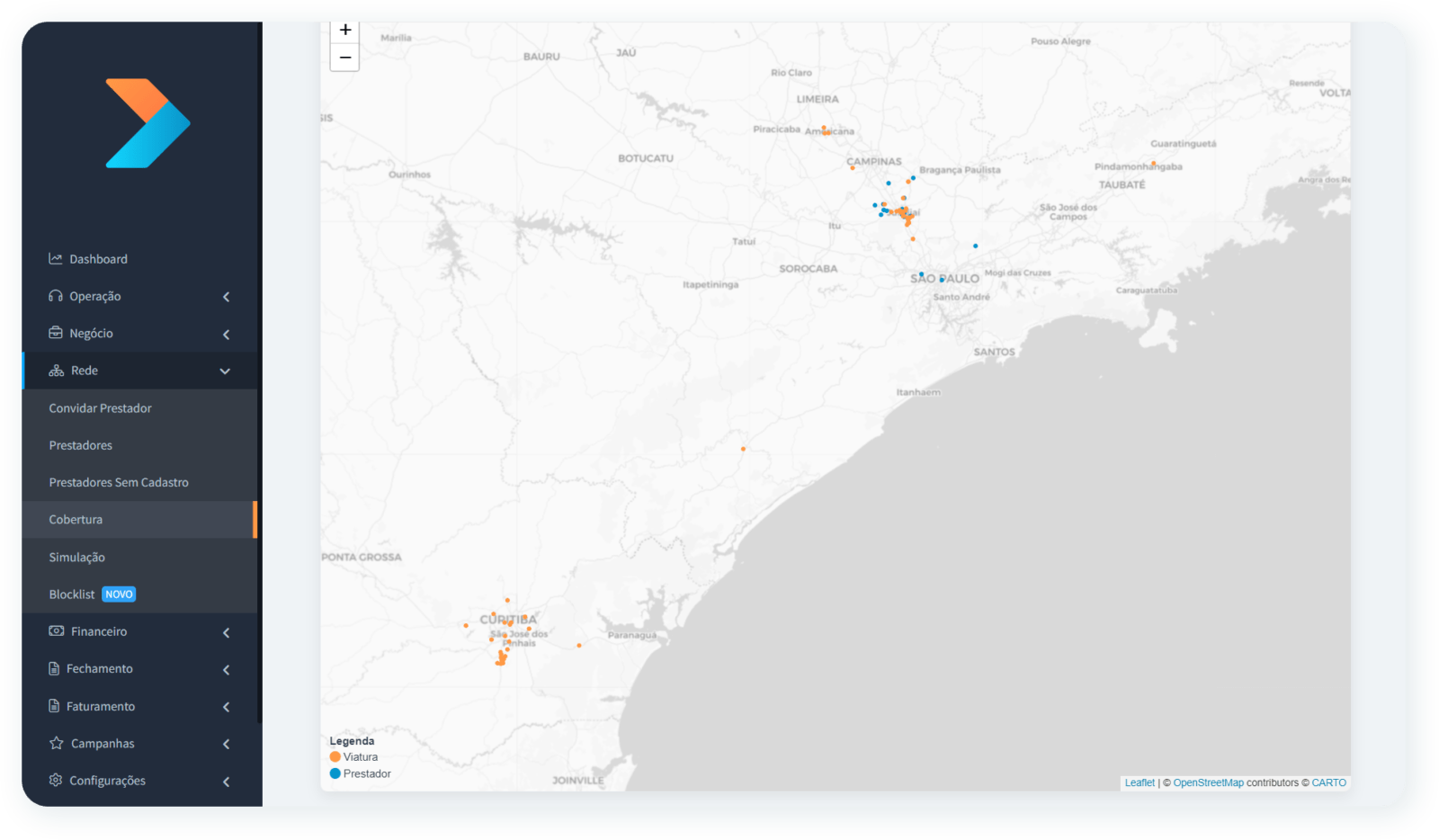Expand the Negócio menu chevron
The width and height of the screenshot is (1439, 840).
226,335
